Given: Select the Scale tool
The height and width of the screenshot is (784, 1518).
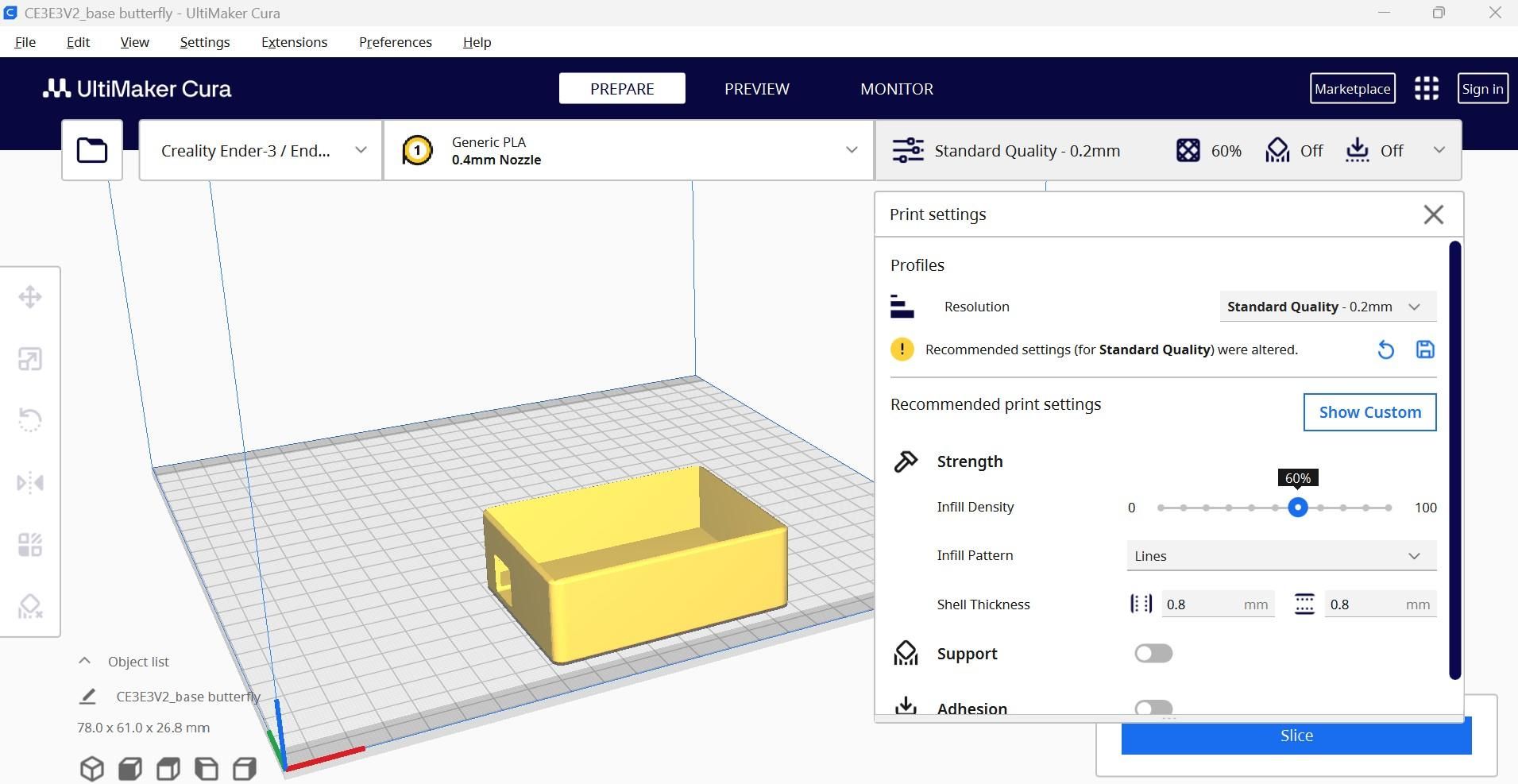Looking at the screenshot, I should tap(30, 359).
